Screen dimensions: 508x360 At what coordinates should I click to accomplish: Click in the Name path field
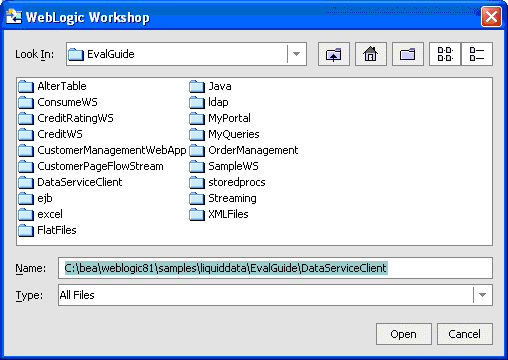click(x=275, y=268)
